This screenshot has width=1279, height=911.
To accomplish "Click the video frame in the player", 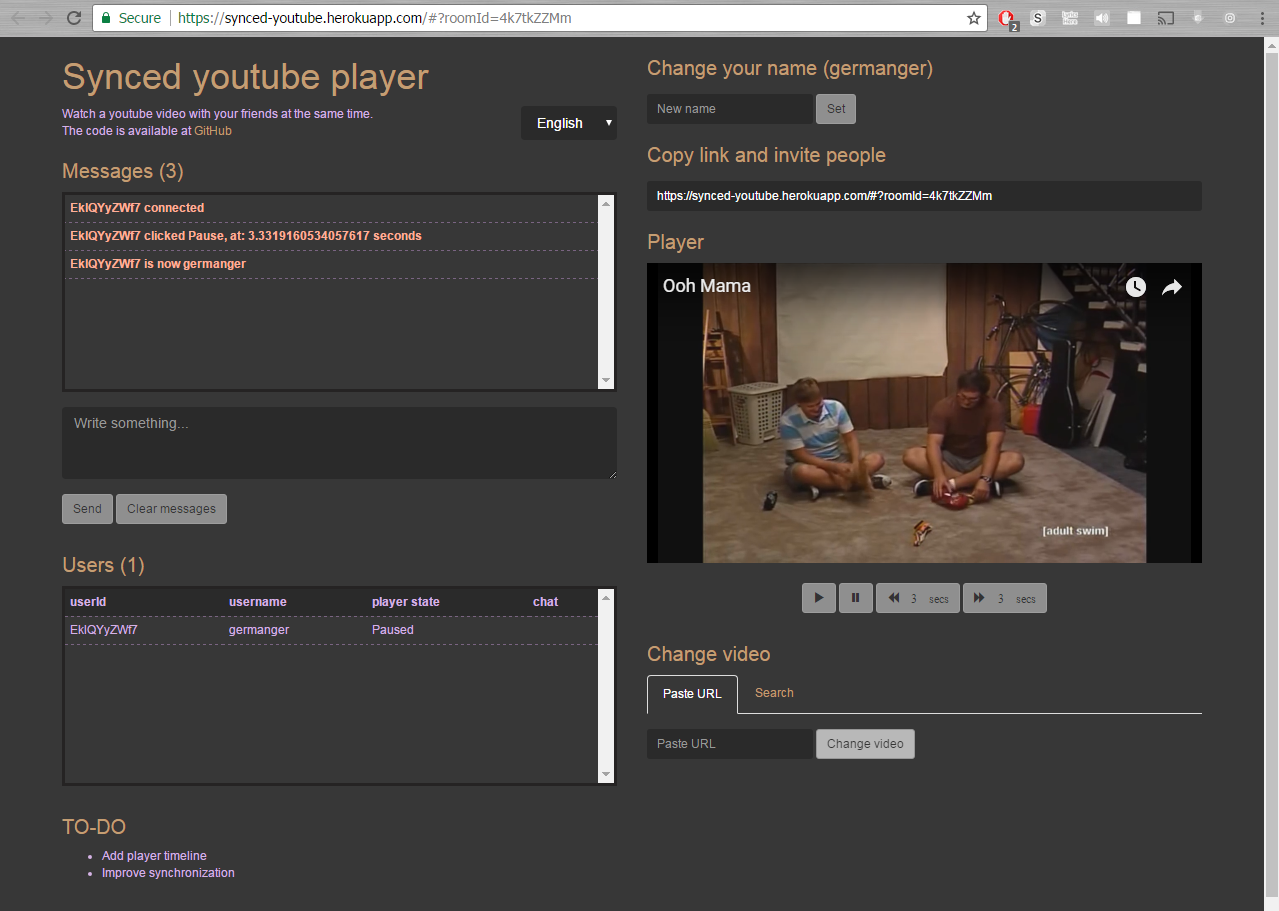I will (924, 413).
